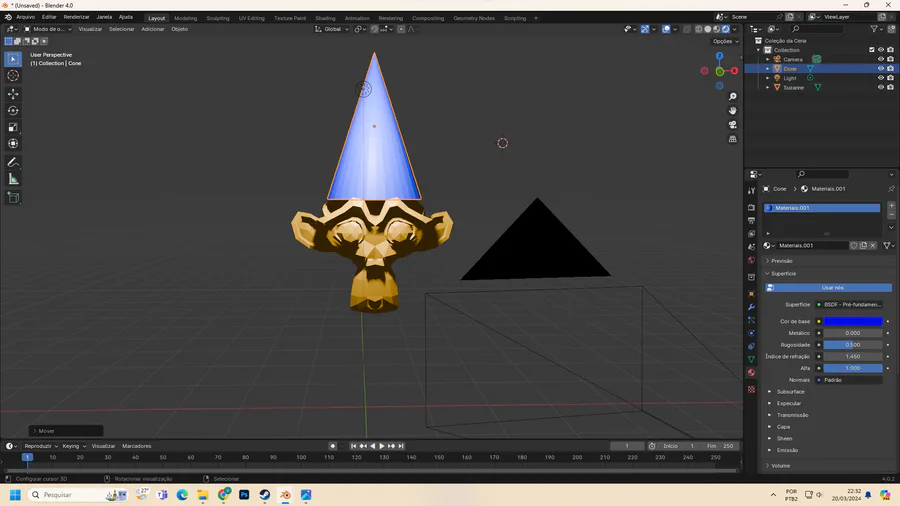
Task: Click the viewport zoom magnifier icon
Action: (732, 96)
